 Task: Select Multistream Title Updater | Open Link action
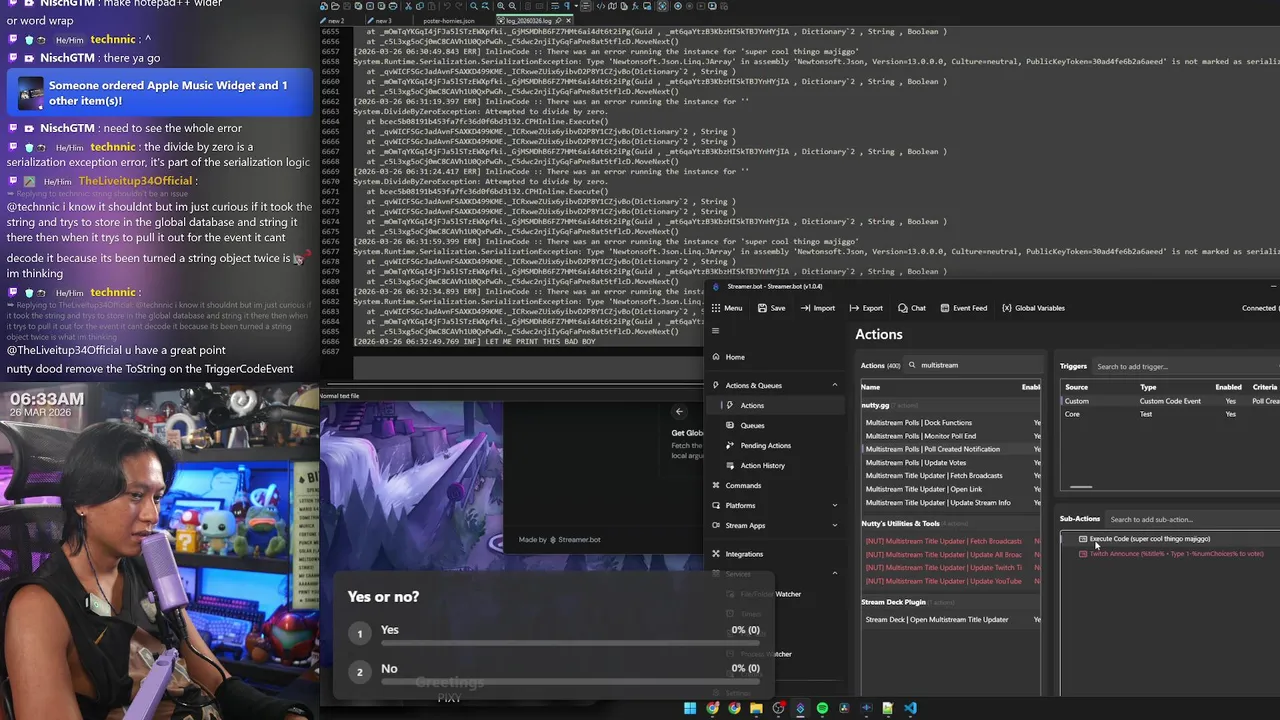coord(952,489)
